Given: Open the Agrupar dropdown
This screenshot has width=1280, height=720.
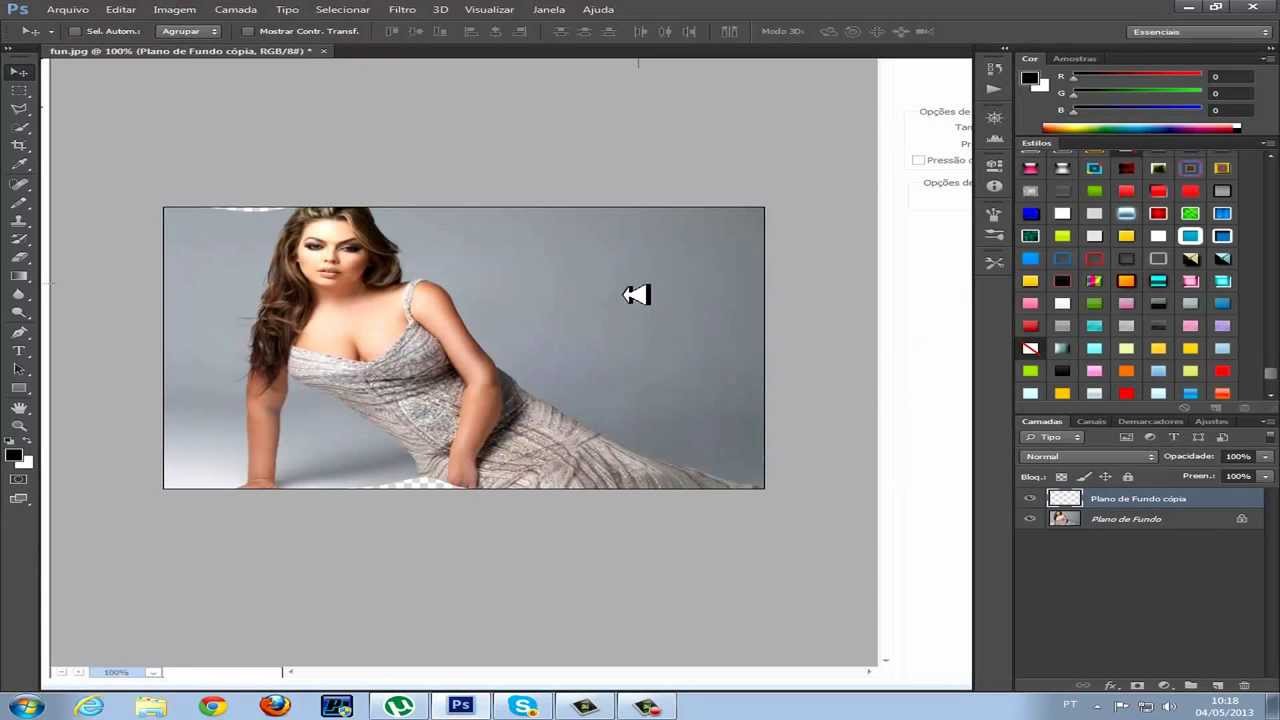Looking at the screenshot, I should click(189, 31).
